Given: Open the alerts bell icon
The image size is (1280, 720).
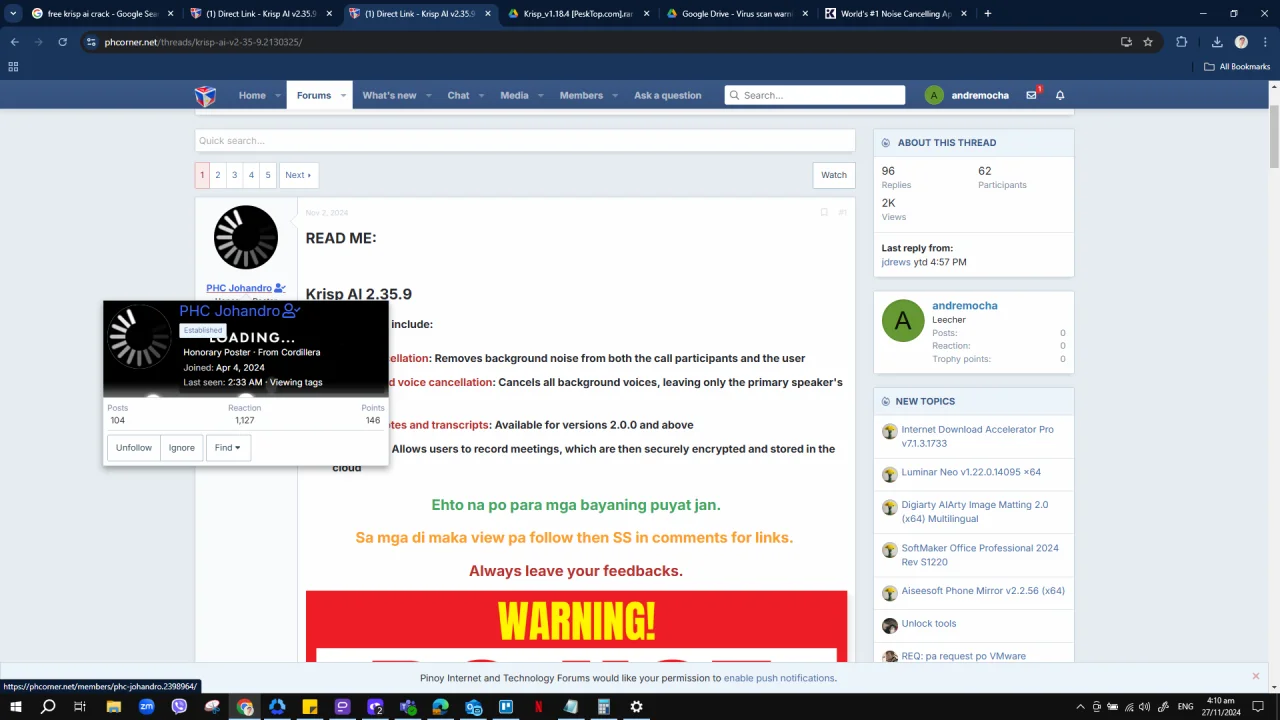Looking at the screenshot, I should coord(1060,95).
